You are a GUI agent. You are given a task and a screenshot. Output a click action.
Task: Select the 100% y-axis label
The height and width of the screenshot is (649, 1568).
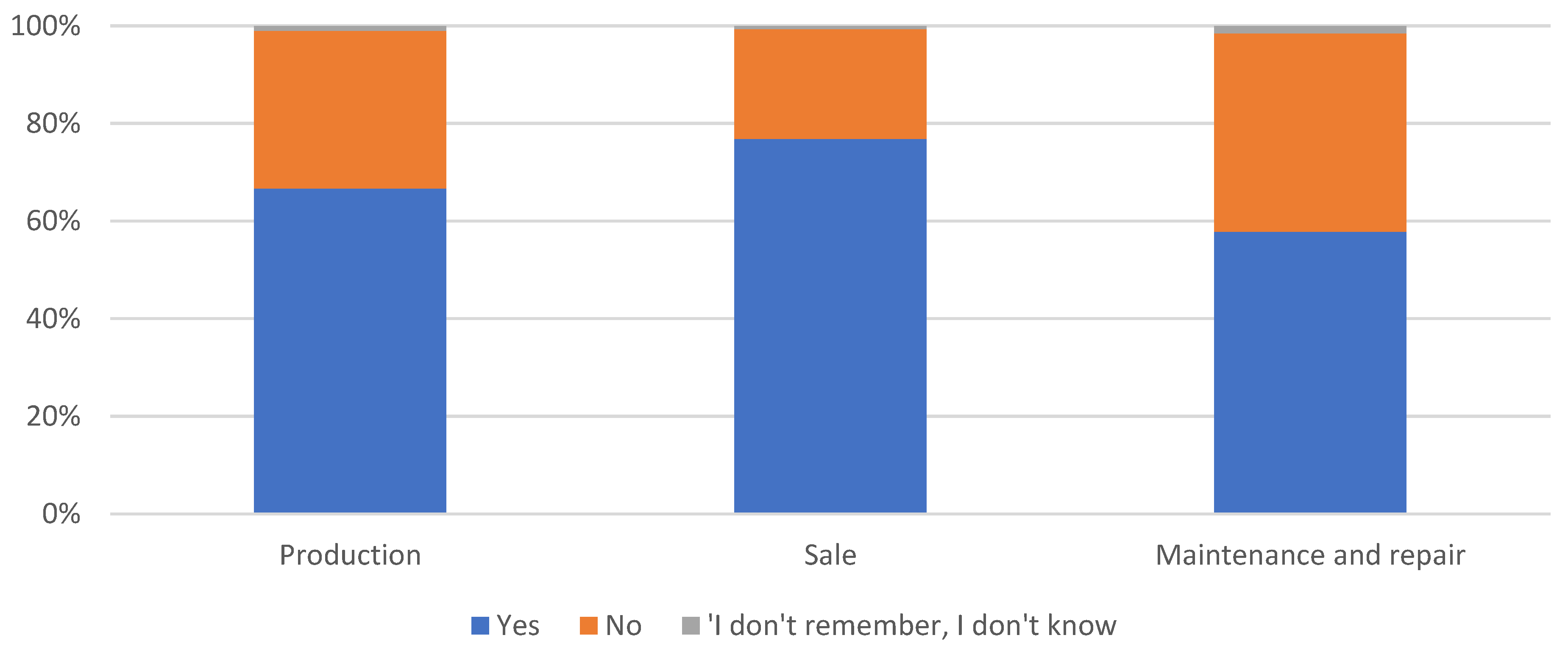click(46, 25)
